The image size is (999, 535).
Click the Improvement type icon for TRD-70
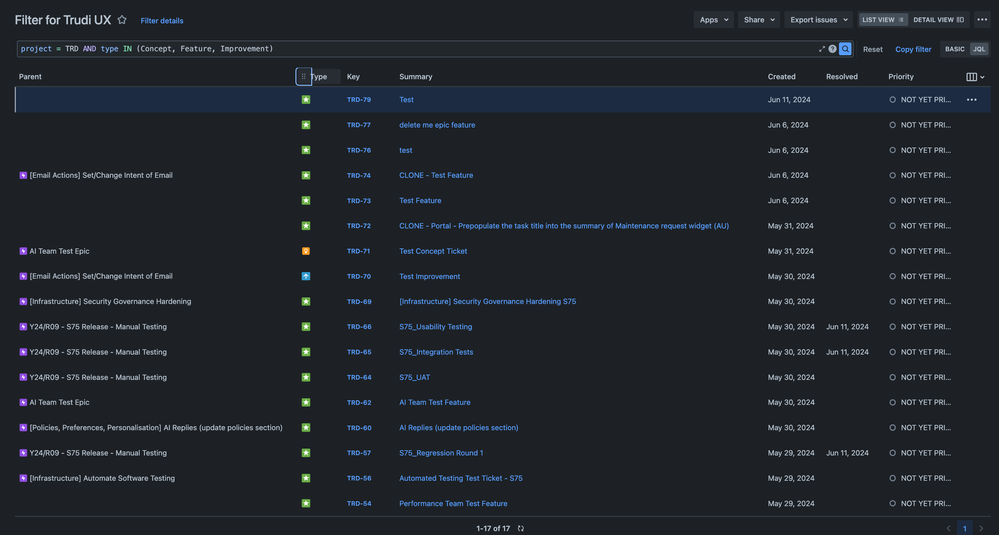[306, 276]
